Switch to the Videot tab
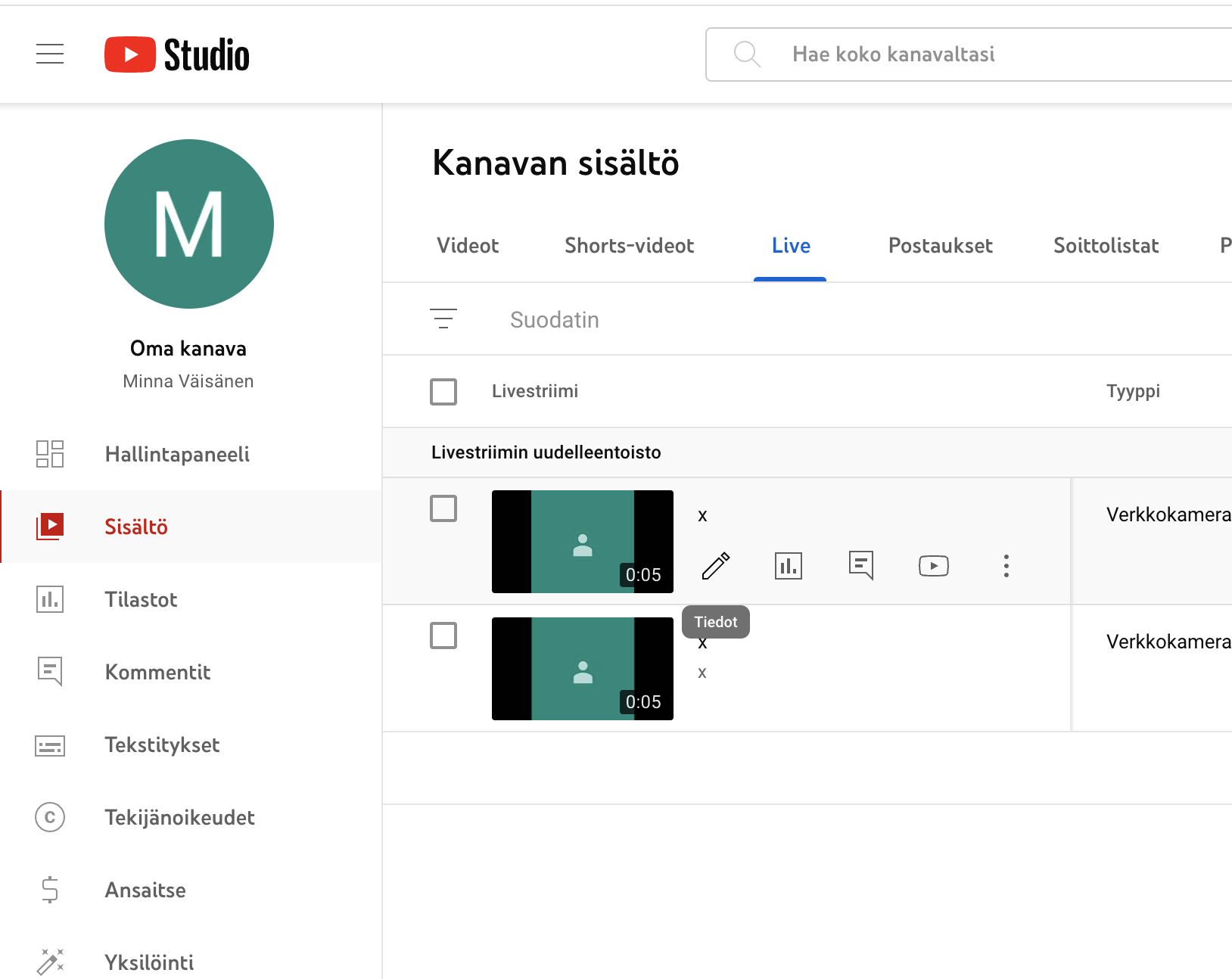This screenshot has width=1232, height=979. coord(468,246)
